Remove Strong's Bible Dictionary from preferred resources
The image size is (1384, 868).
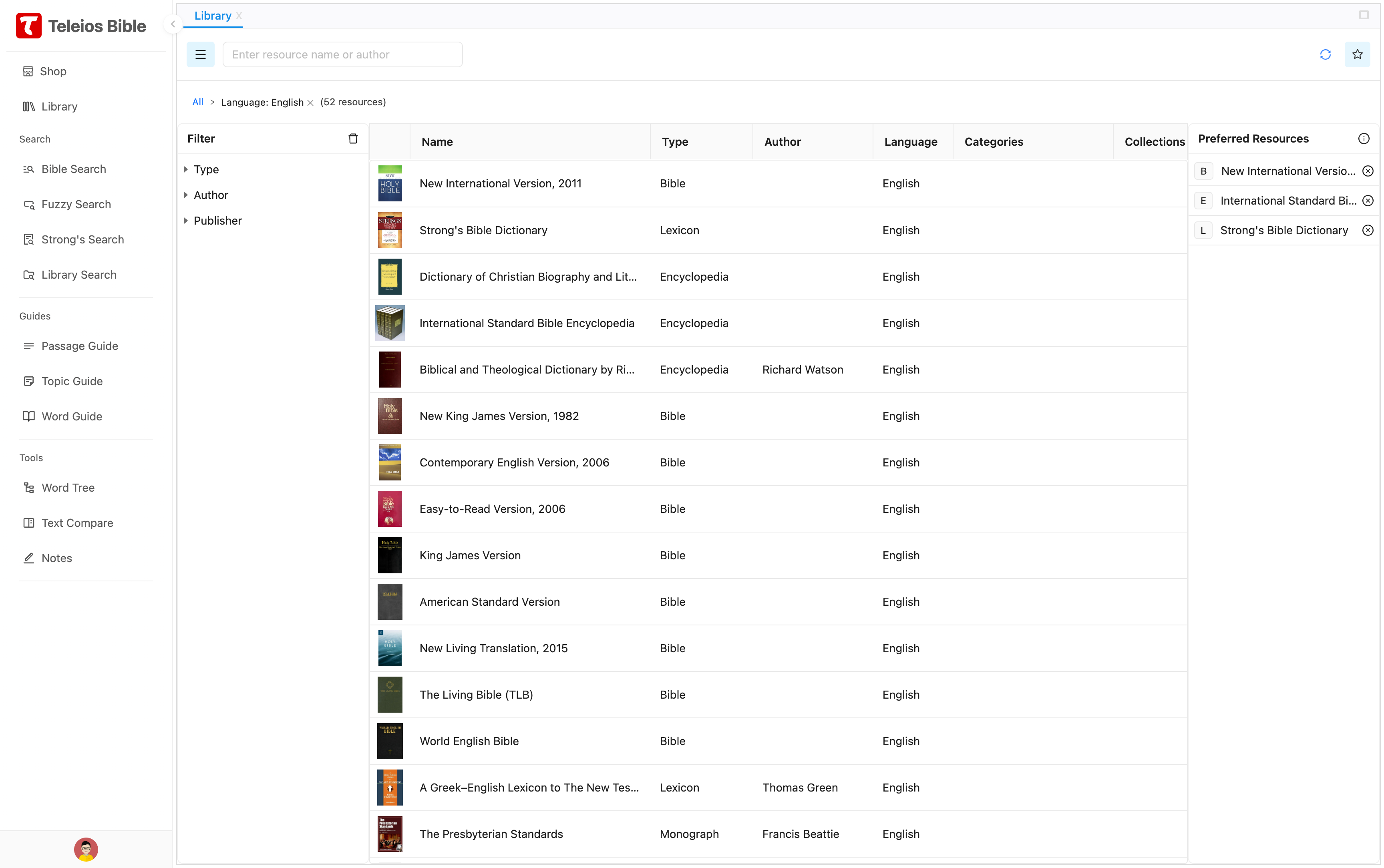(x=1367, y=230)
